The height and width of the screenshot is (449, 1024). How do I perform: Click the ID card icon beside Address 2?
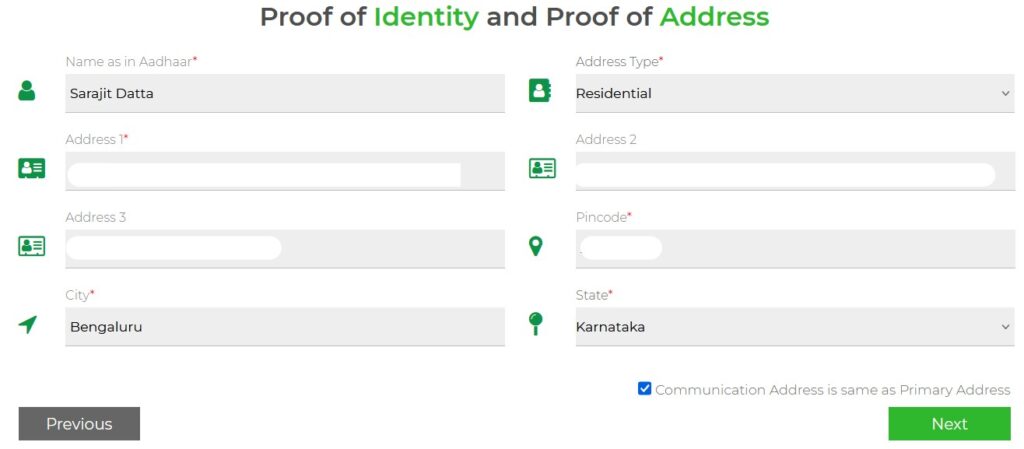(542, 168)
